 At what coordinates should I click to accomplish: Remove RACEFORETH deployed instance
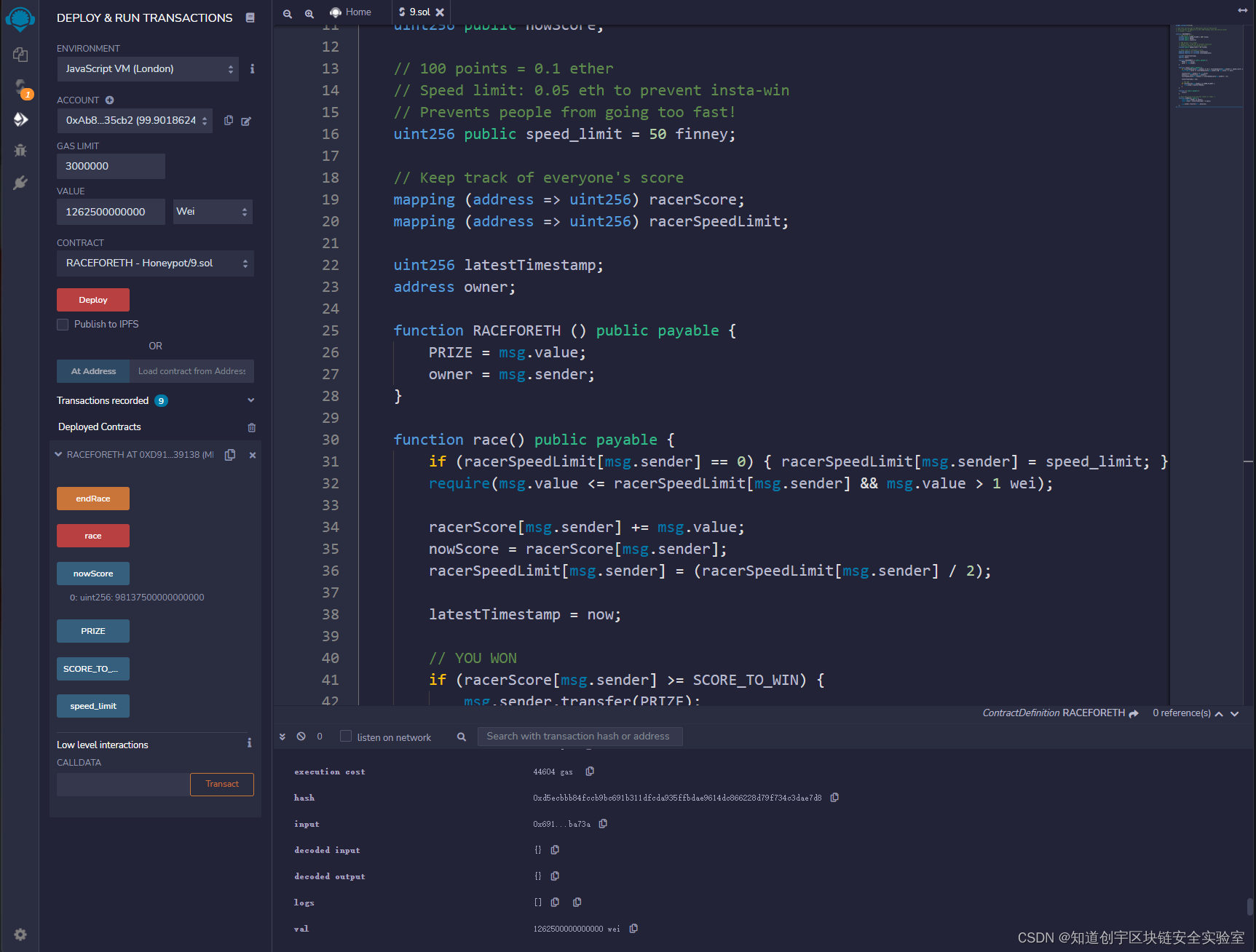253,455
